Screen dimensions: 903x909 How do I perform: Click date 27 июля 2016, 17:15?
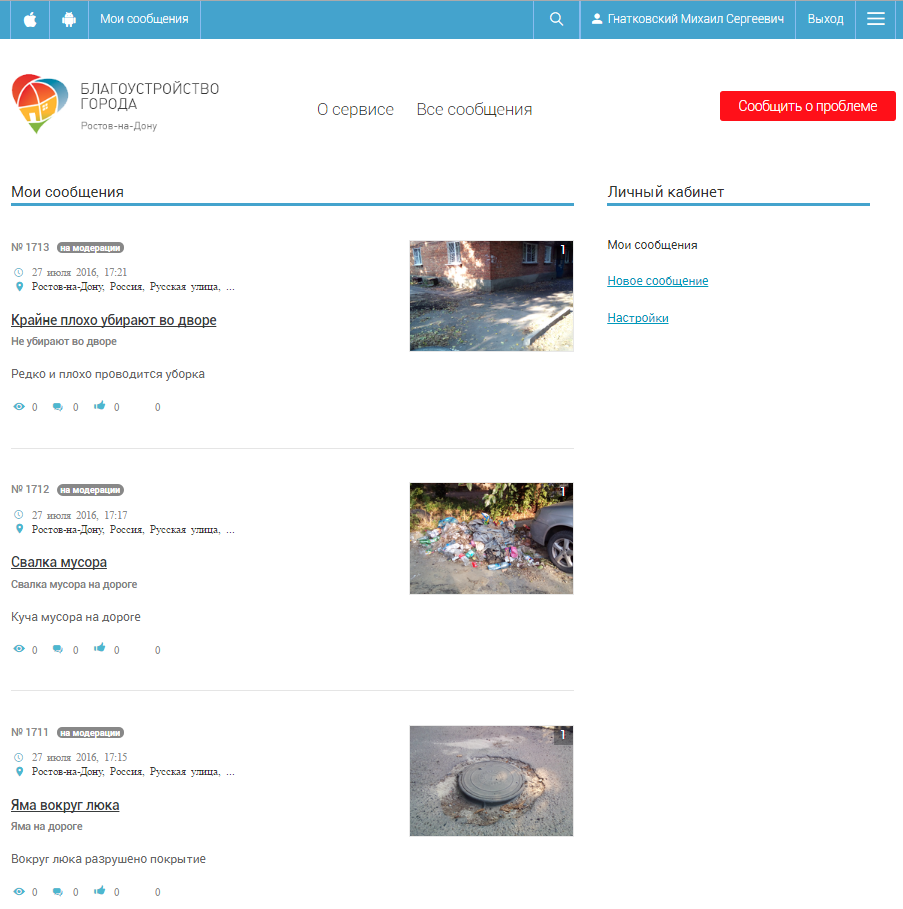pos(79,758)
